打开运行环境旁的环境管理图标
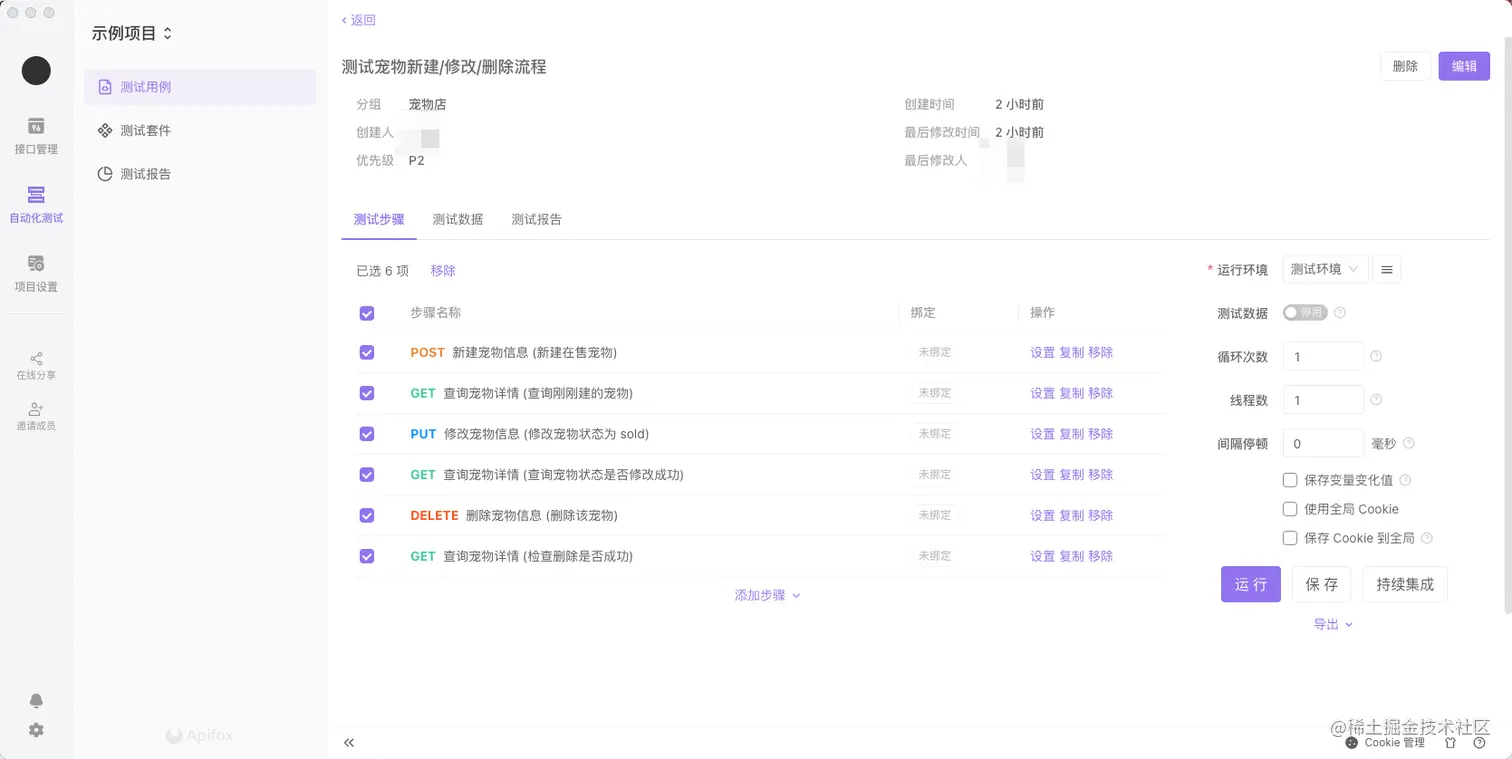1512x759 pixels. click(x=1387, y=269)
